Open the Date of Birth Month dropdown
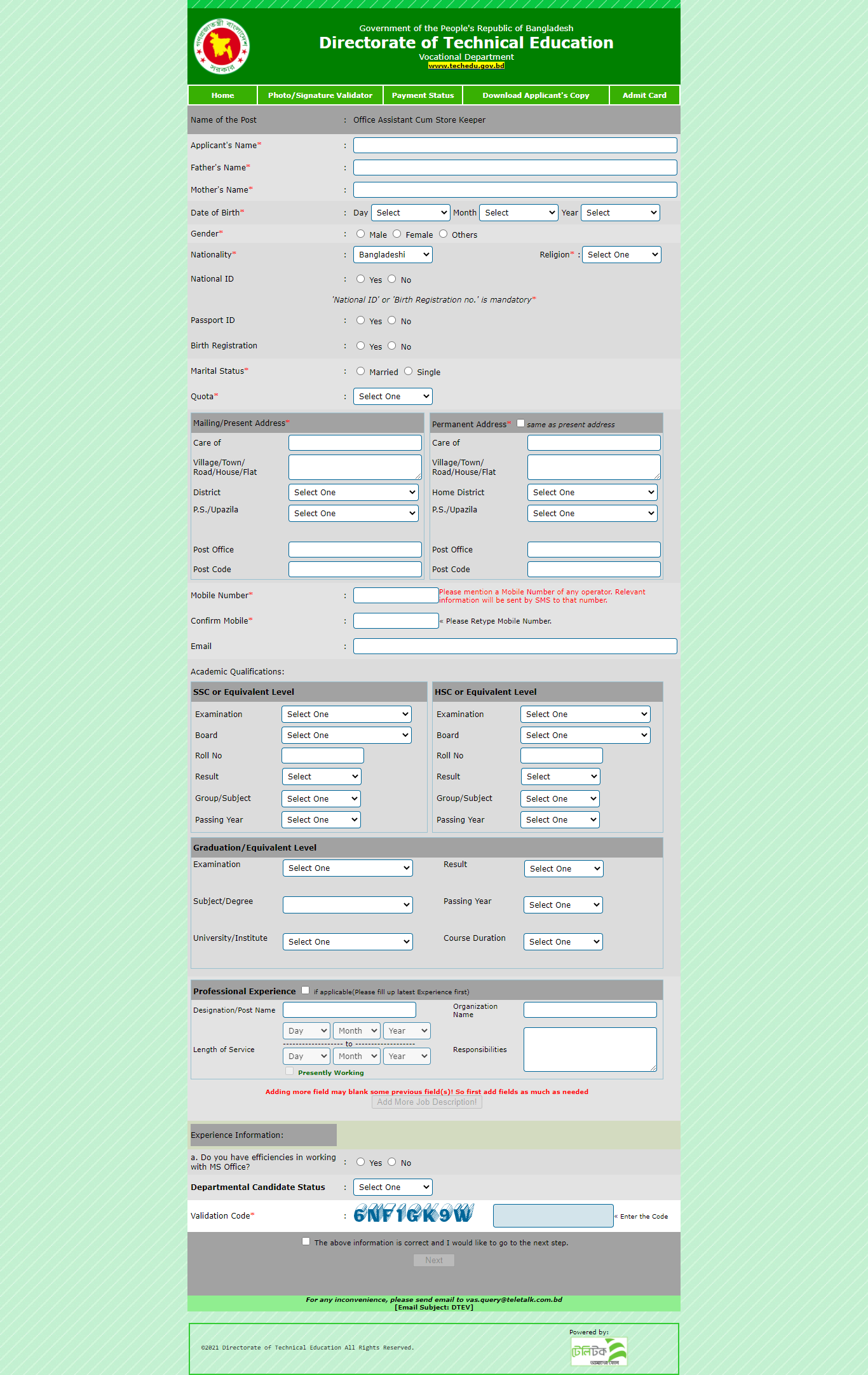 (519, 213)
